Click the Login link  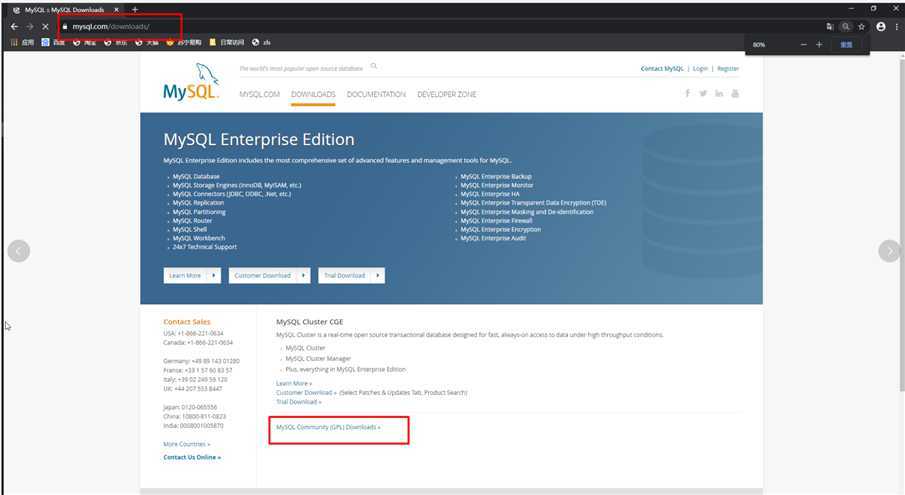700,68
